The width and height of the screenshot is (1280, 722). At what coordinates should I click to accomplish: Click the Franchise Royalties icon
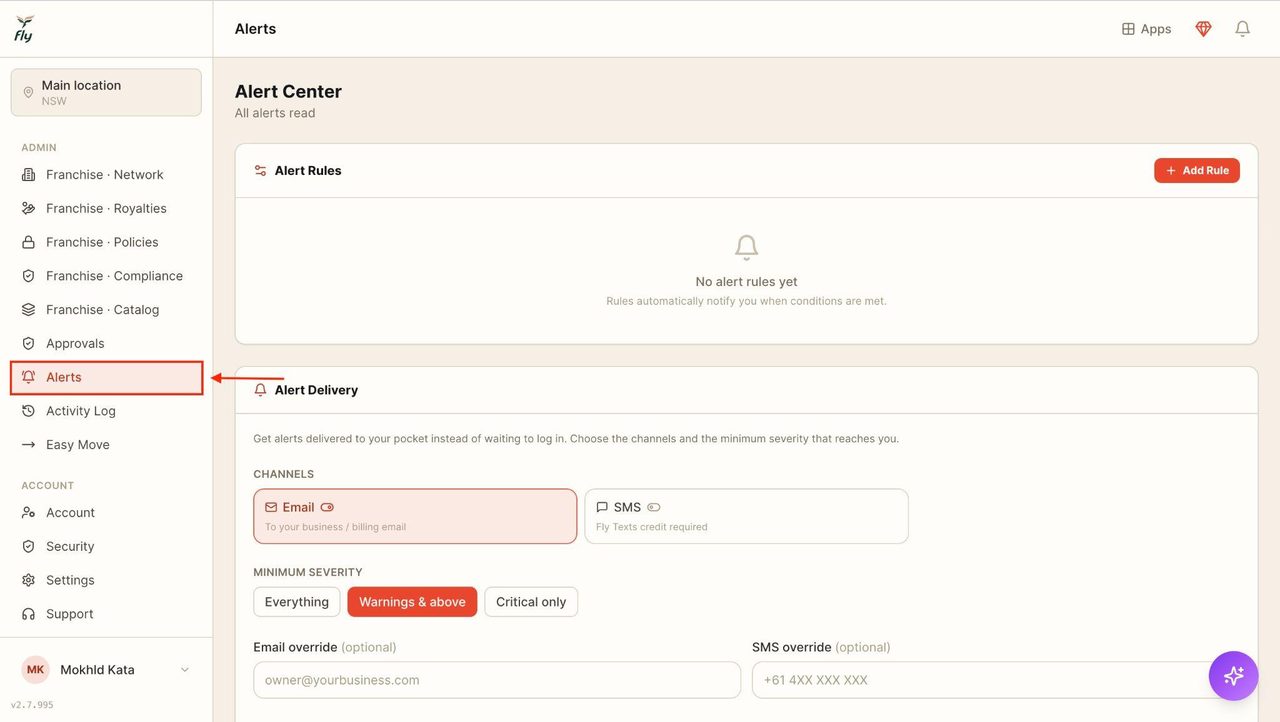[x=28, y=209]
